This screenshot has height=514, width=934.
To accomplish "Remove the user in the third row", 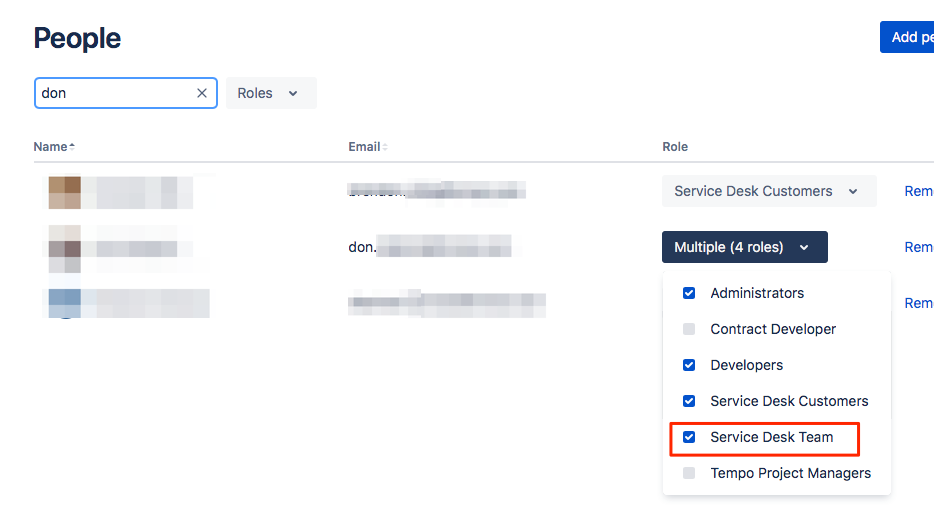I will (x=919, y=303).
